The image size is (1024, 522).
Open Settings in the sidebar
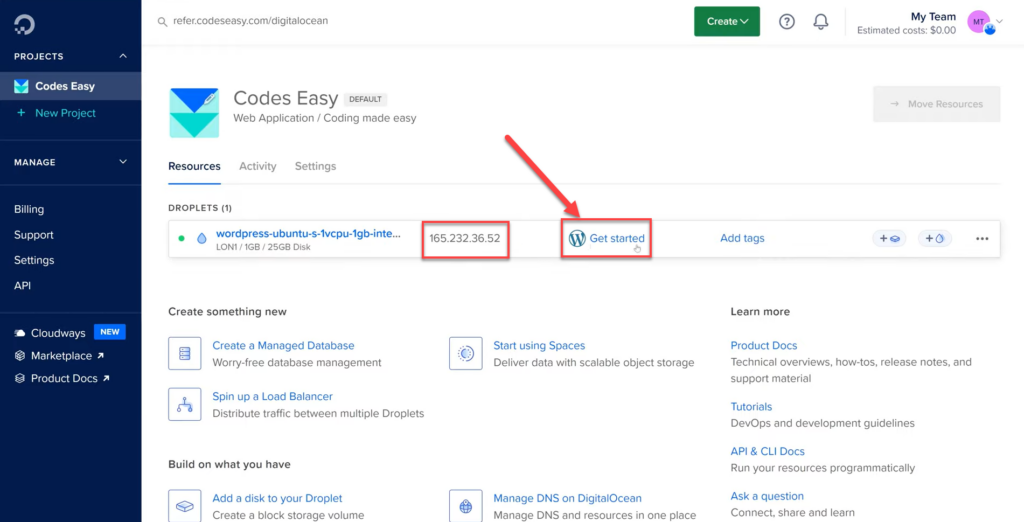34,260
